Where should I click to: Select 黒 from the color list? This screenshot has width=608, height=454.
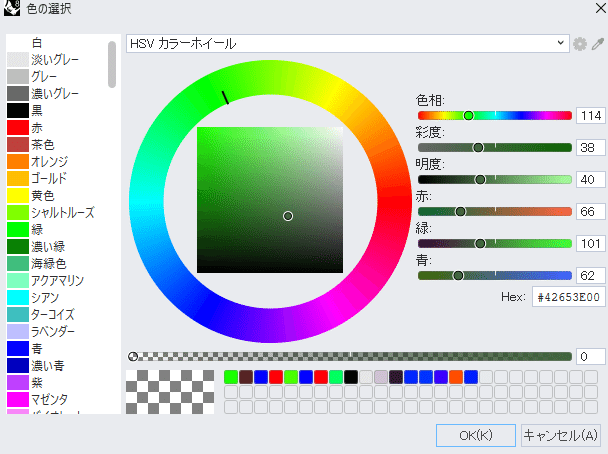(x=56, y=110)
